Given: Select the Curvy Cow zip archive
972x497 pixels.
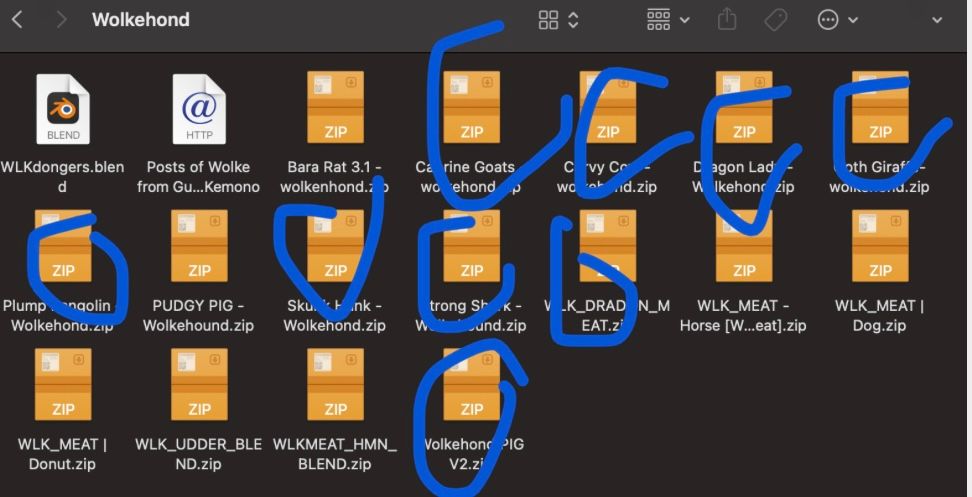Looking at the screenshot, I should pos(608,107).
